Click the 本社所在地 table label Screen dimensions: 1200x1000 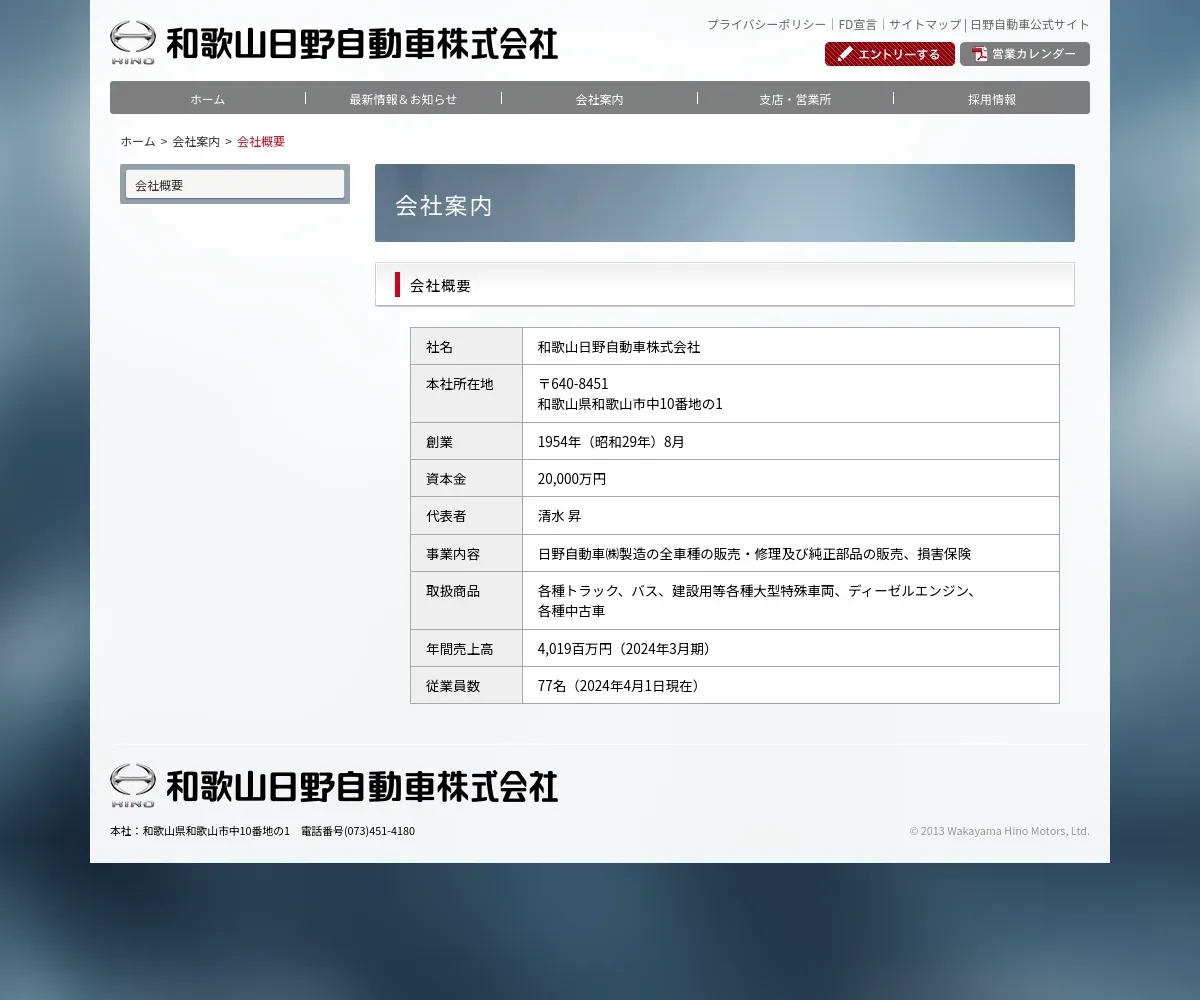(x=459, y=384)
